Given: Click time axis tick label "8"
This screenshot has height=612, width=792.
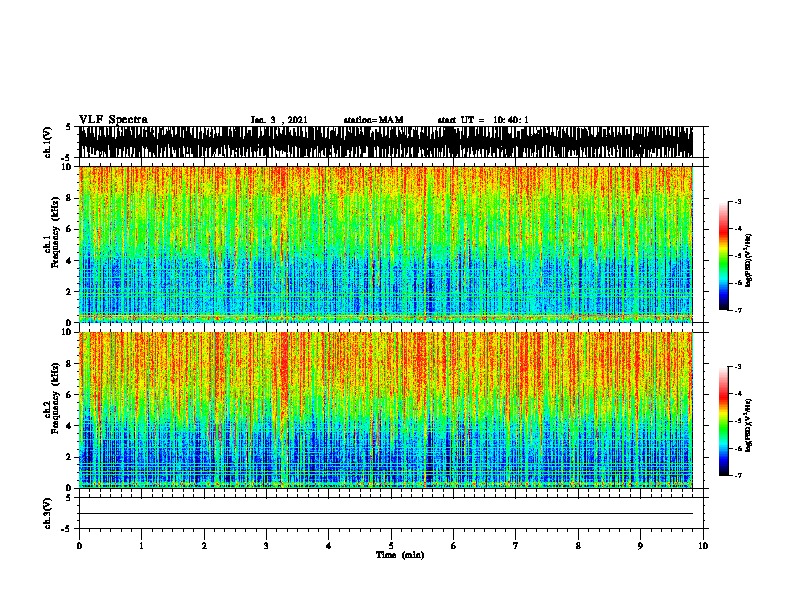Looking at the screenshot, I should 578,546.
